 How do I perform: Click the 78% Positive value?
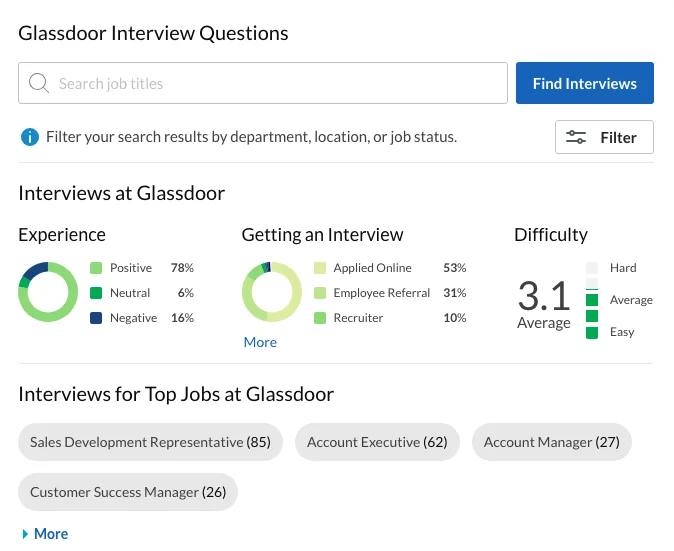(182, 268)
